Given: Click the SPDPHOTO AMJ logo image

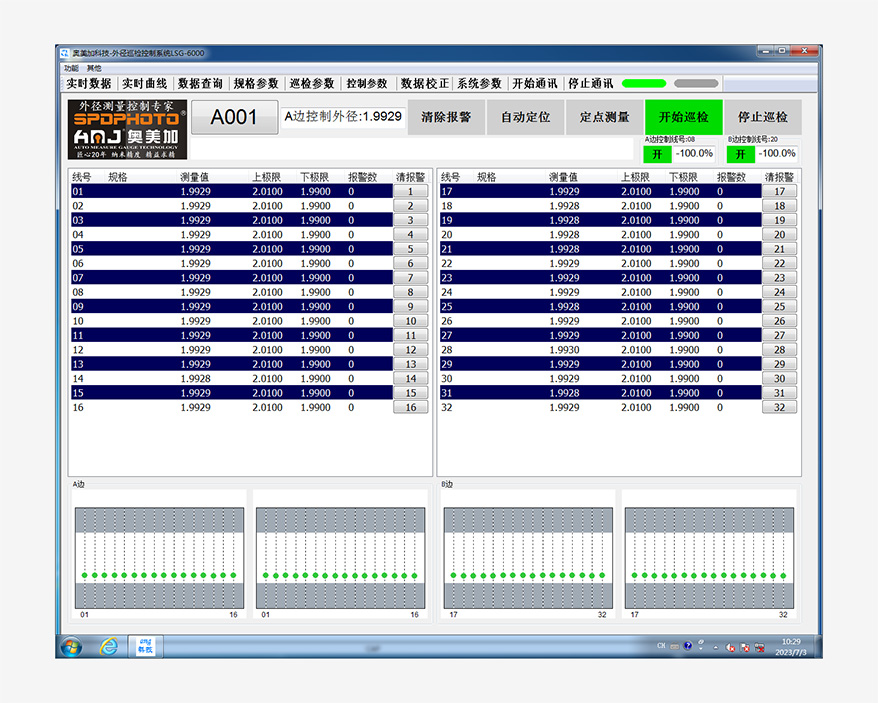Looking at the screenshot, I should (x=127, y=129).
